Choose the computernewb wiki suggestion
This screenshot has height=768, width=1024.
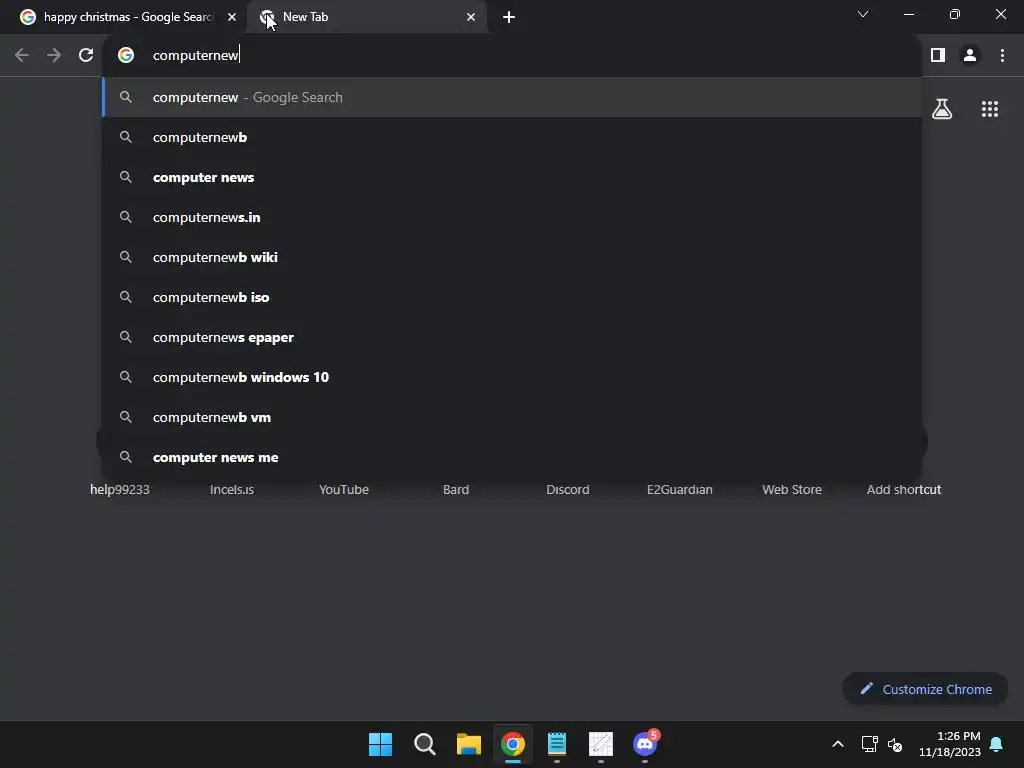[x=512, y=257]
